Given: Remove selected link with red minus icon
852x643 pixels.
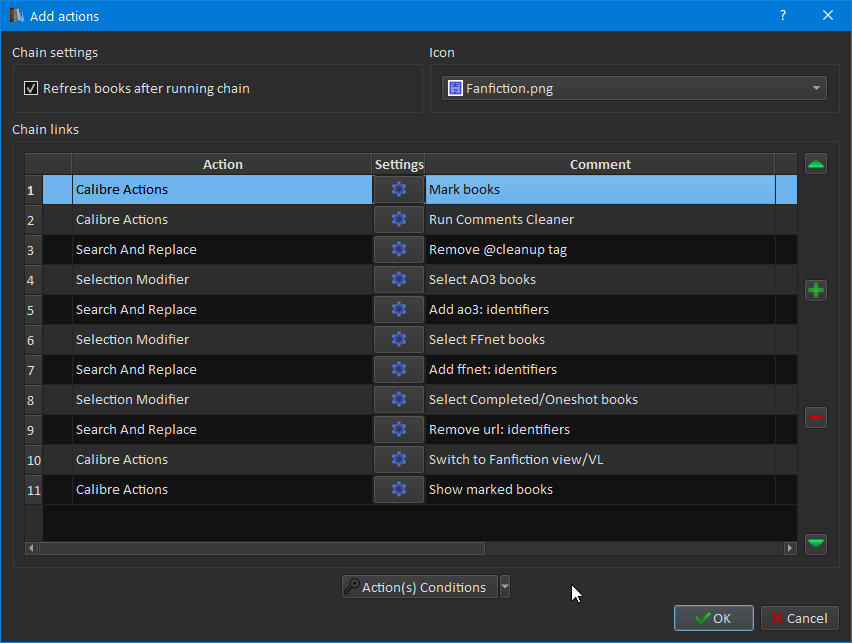Looking at the screenshot, I should (816, 418).
